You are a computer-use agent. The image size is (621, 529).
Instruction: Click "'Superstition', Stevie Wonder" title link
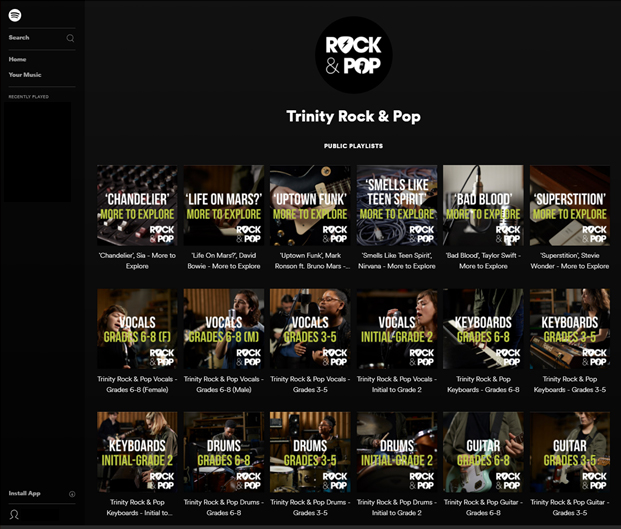pyautogui.click(x=570, y=261)
